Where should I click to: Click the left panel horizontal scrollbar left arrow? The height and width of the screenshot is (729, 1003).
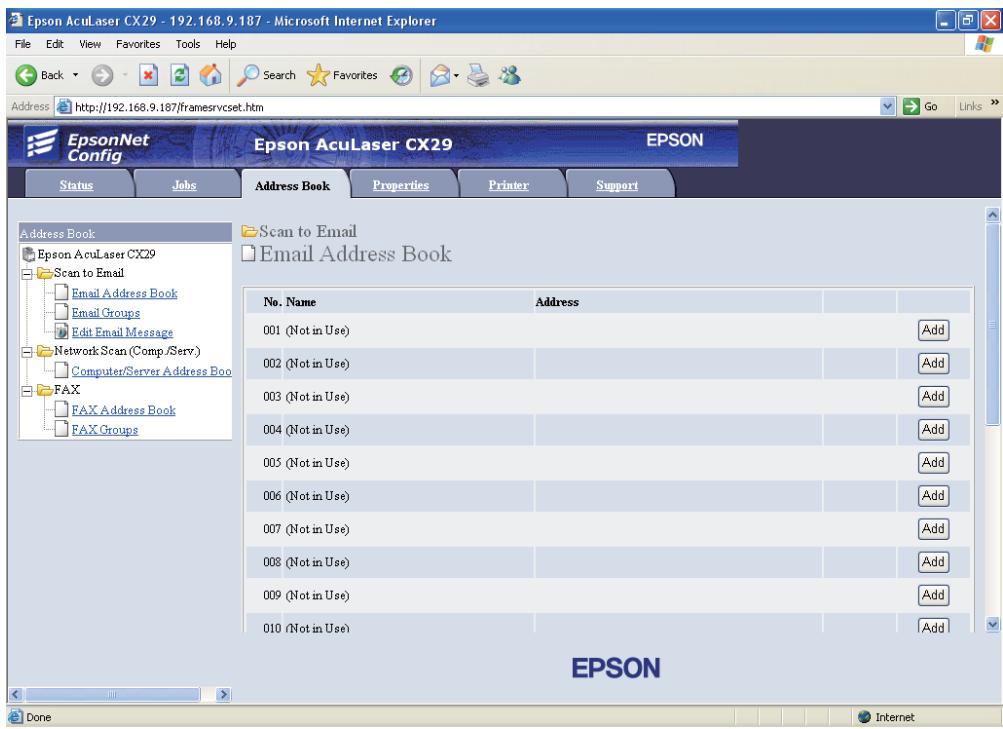coord(16,694)
